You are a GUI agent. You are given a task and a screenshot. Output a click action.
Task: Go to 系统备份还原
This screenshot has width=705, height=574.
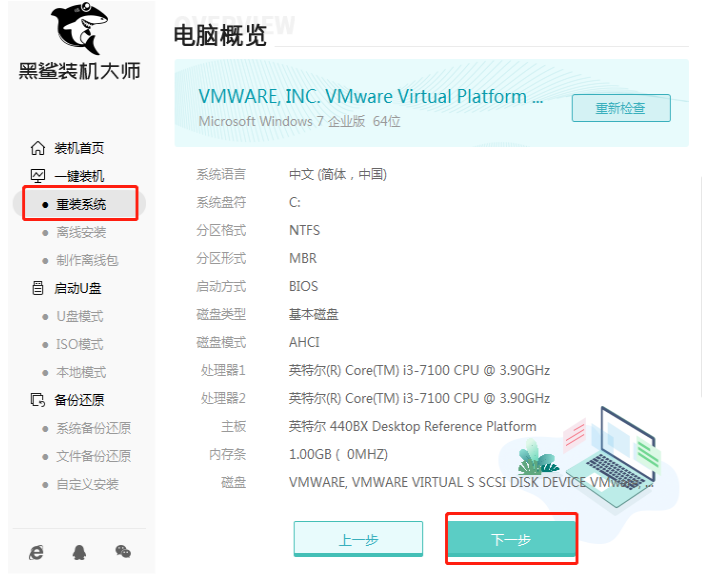click(x=93, y=428)
